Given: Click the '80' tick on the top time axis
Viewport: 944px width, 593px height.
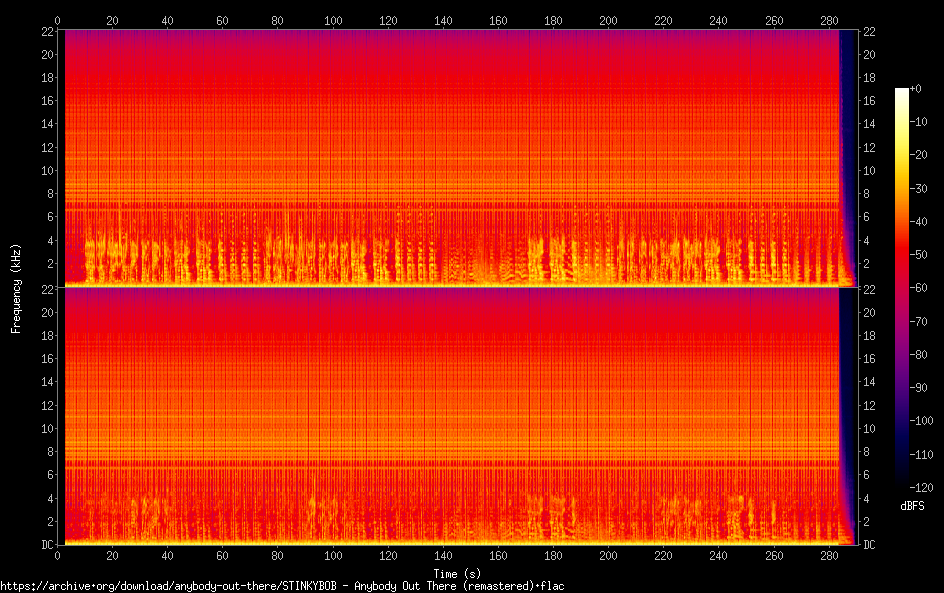Looking at the screenshot, I should (278, 20).
